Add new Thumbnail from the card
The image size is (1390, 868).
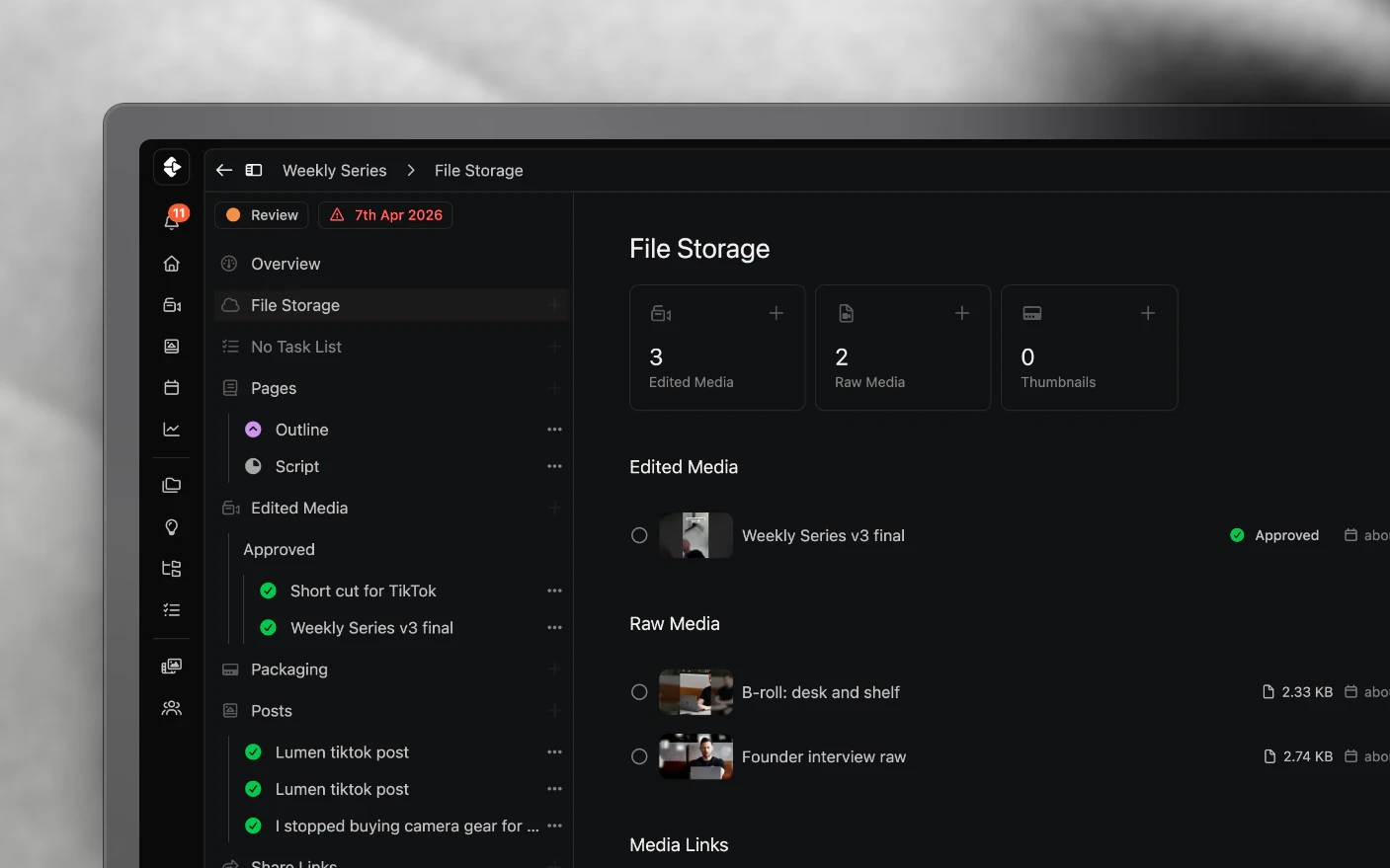click(x=1148, y=313)
